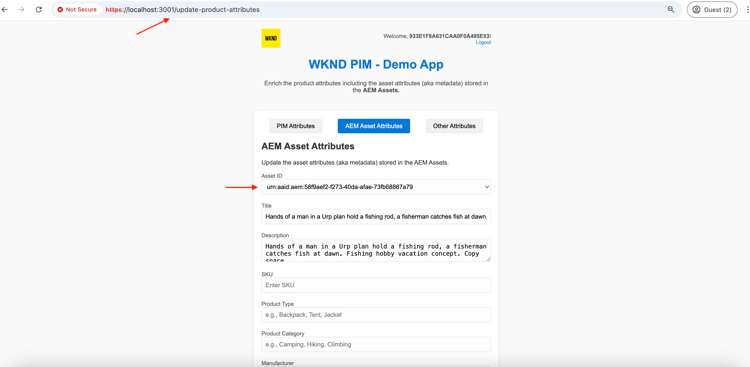This screenshot has height=367, width=750.
Task: Open the zoom magnifier icon in address bar
Action: pos(671,10)
